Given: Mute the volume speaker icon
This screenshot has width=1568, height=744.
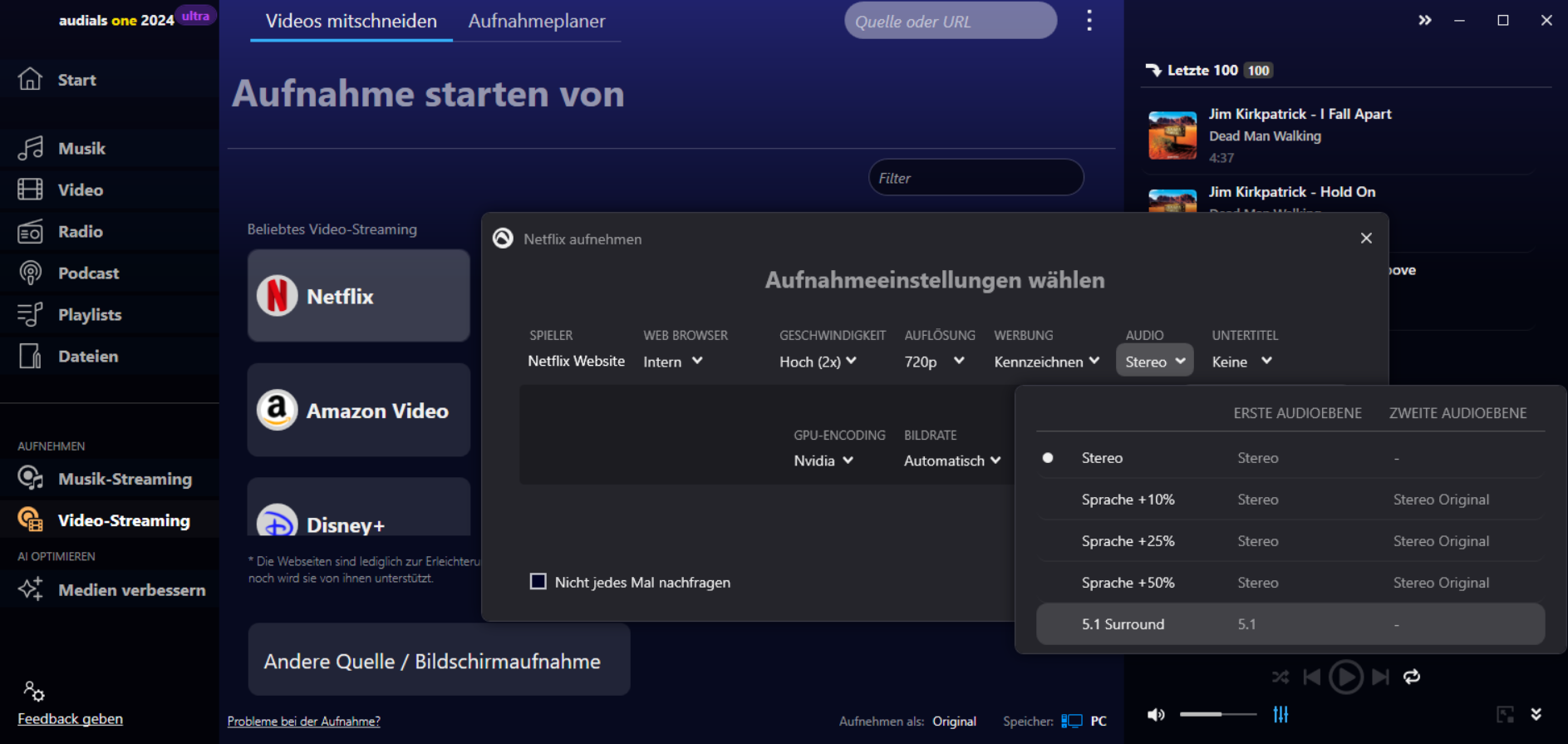Looking at the screenshot, I should pyautogui.click(x=1156, y=715).
